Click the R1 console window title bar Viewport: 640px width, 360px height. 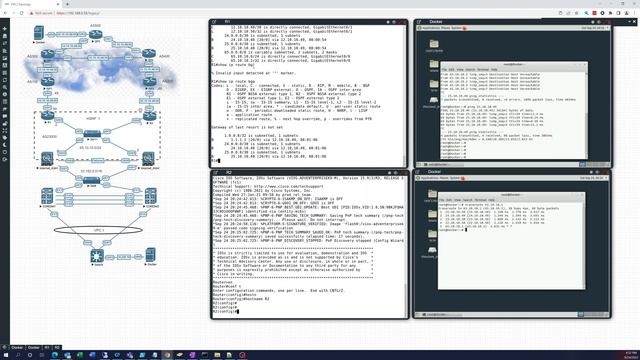[x=308, y=22]
